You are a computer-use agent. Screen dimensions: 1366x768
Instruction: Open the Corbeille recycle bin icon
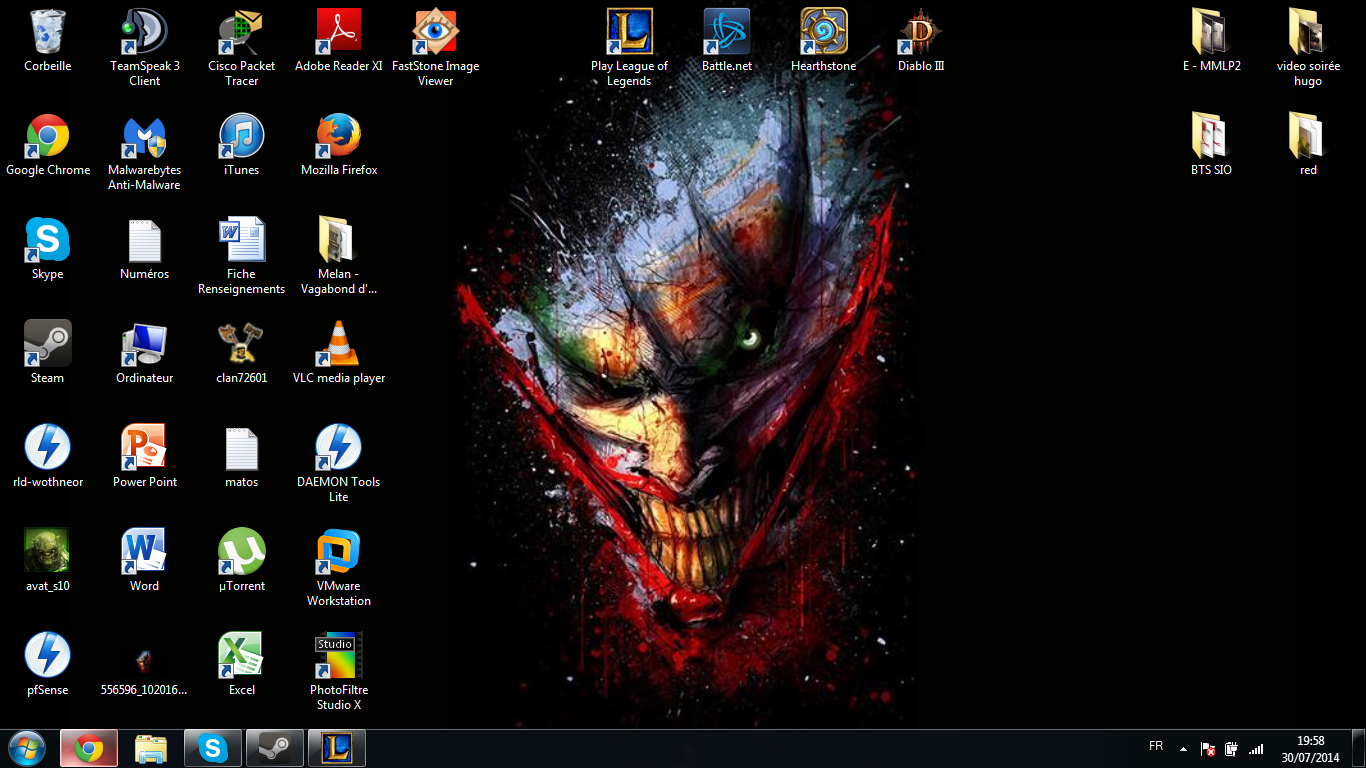point(47,32)
